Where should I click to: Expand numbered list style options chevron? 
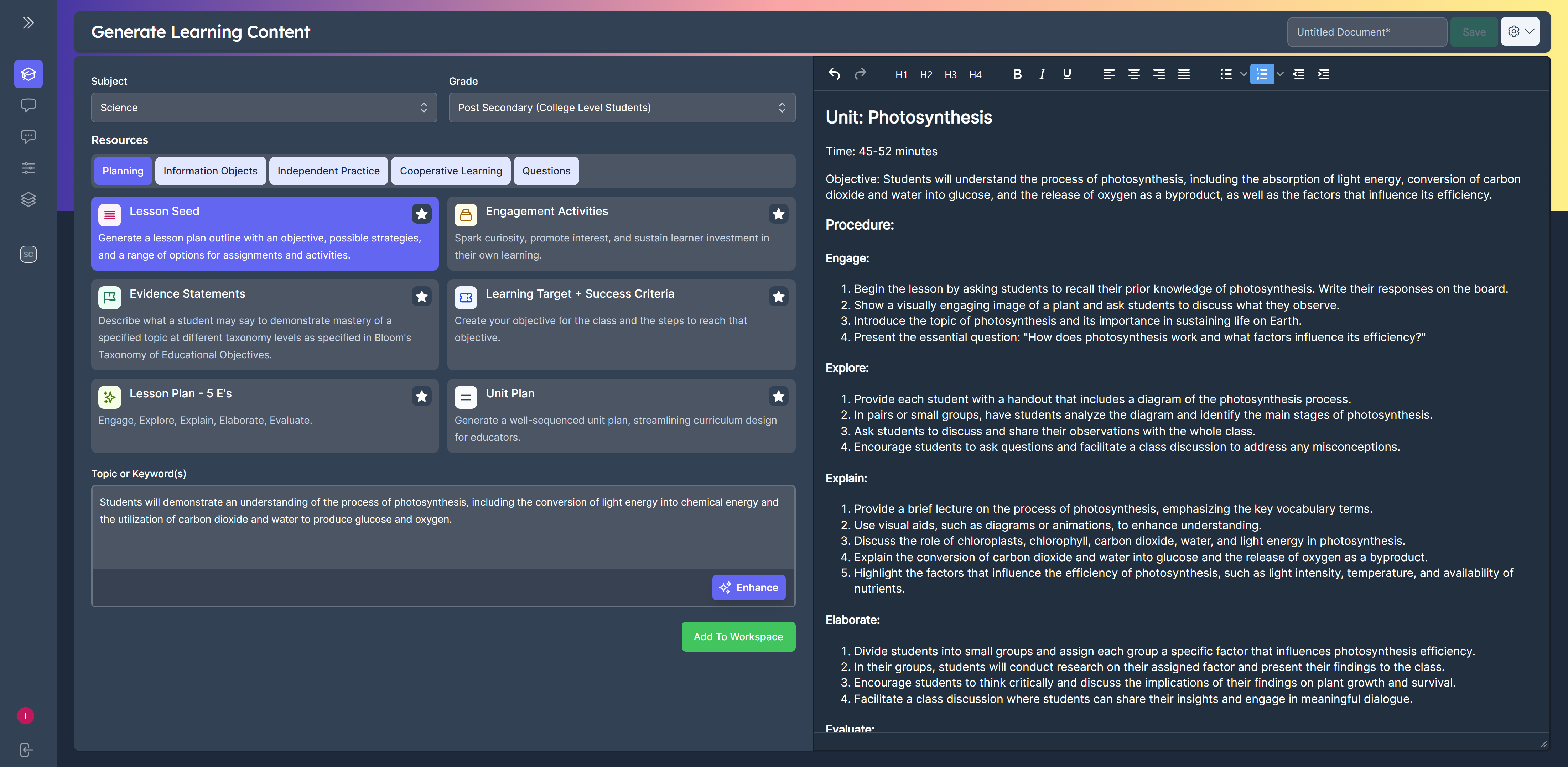pyautogui.click(x=1280, y=74)
